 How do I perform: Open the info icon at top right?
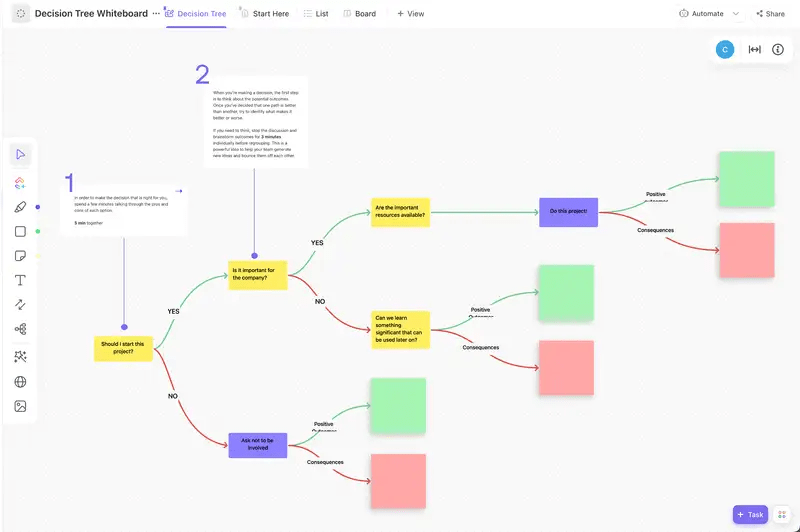click(778, 49)
